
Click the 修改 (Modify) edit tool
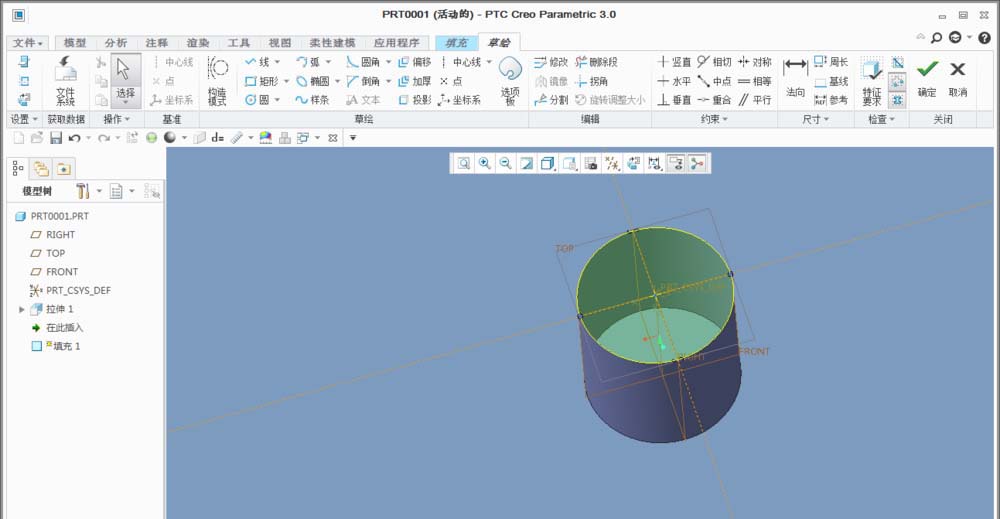point(551,62)
